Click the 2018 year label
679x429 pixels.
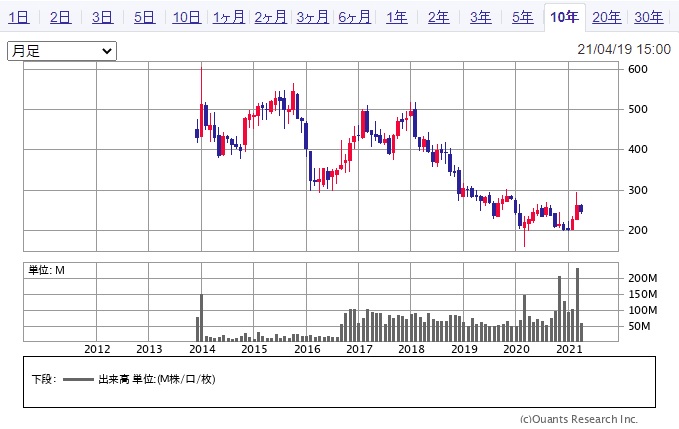tap(411, 349)
